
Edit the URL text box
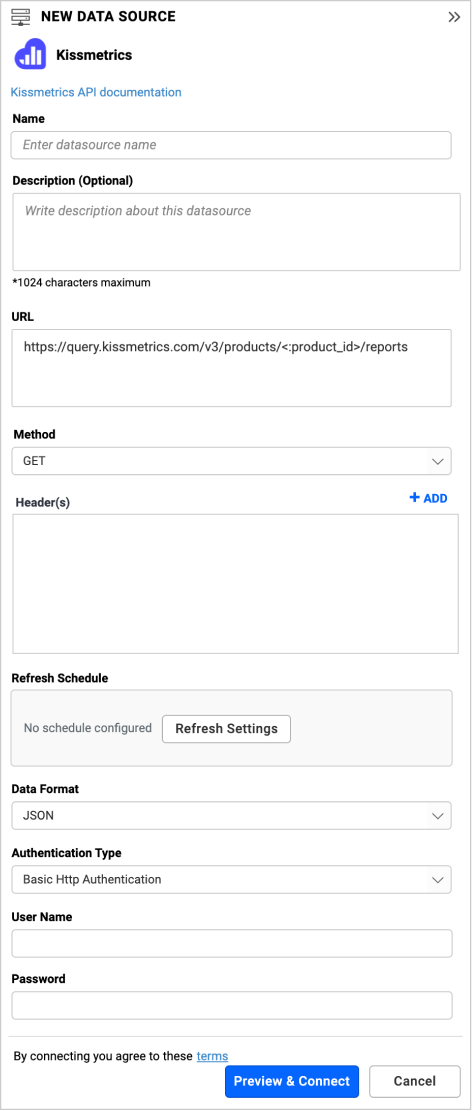[231, 368]
